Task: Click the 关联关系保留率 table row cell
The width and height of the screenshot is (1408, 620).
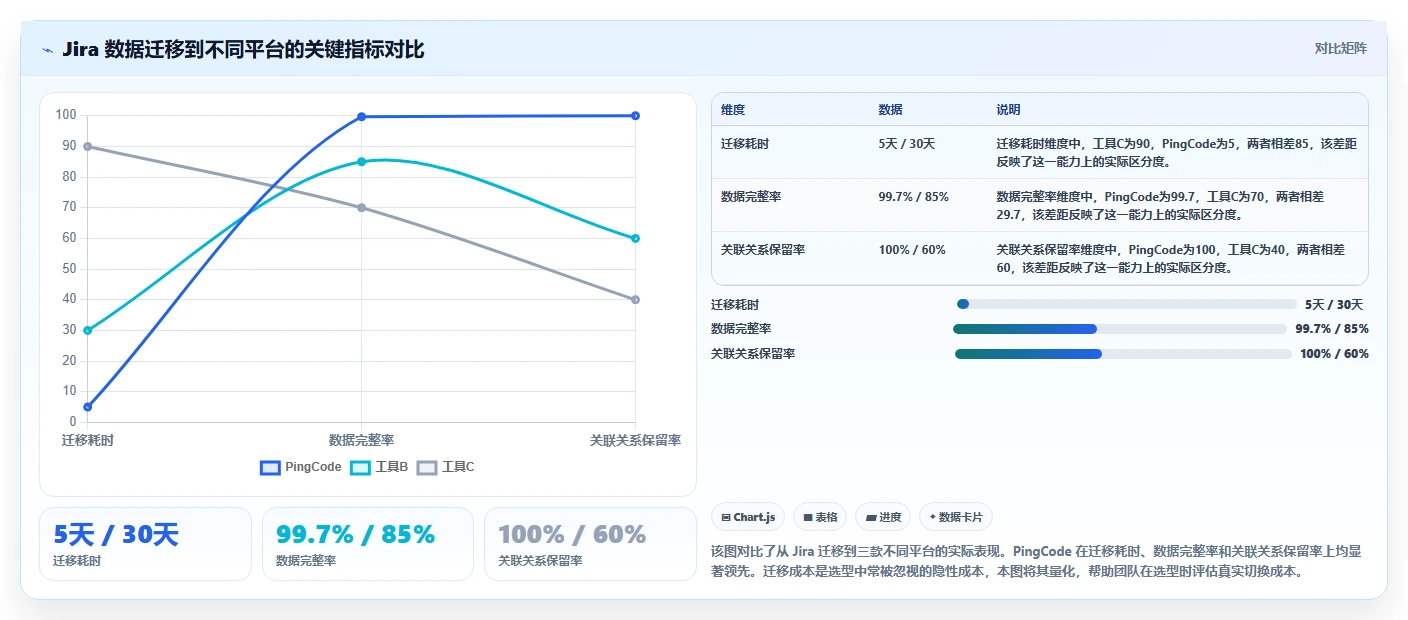Action: tap(763, 250)
